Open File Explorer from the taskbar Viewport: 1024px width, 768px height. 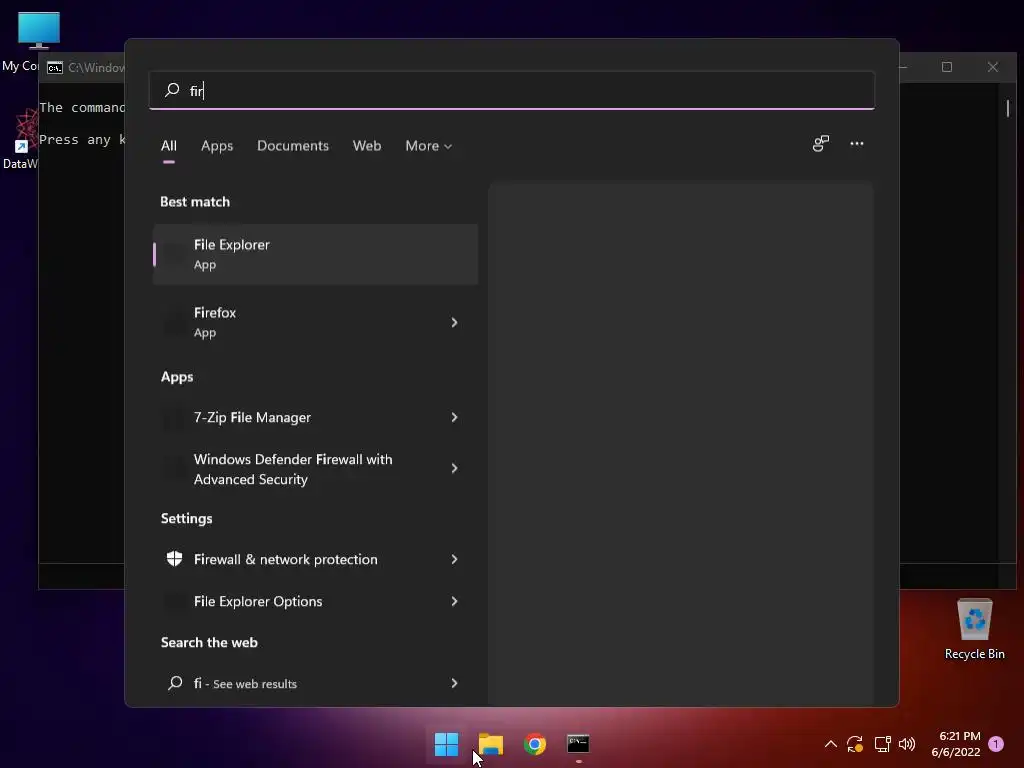[x=490, y=744]
